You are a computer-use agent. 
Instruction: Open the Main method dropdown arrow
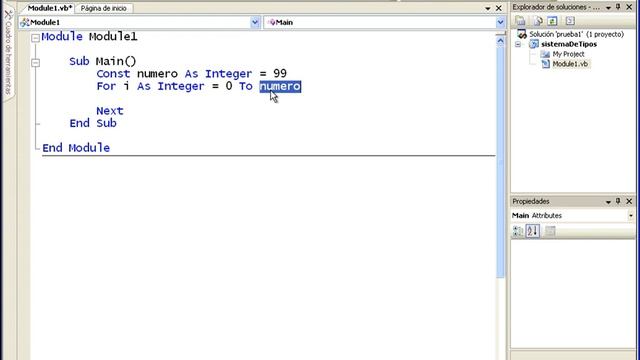tap(500, 22)
